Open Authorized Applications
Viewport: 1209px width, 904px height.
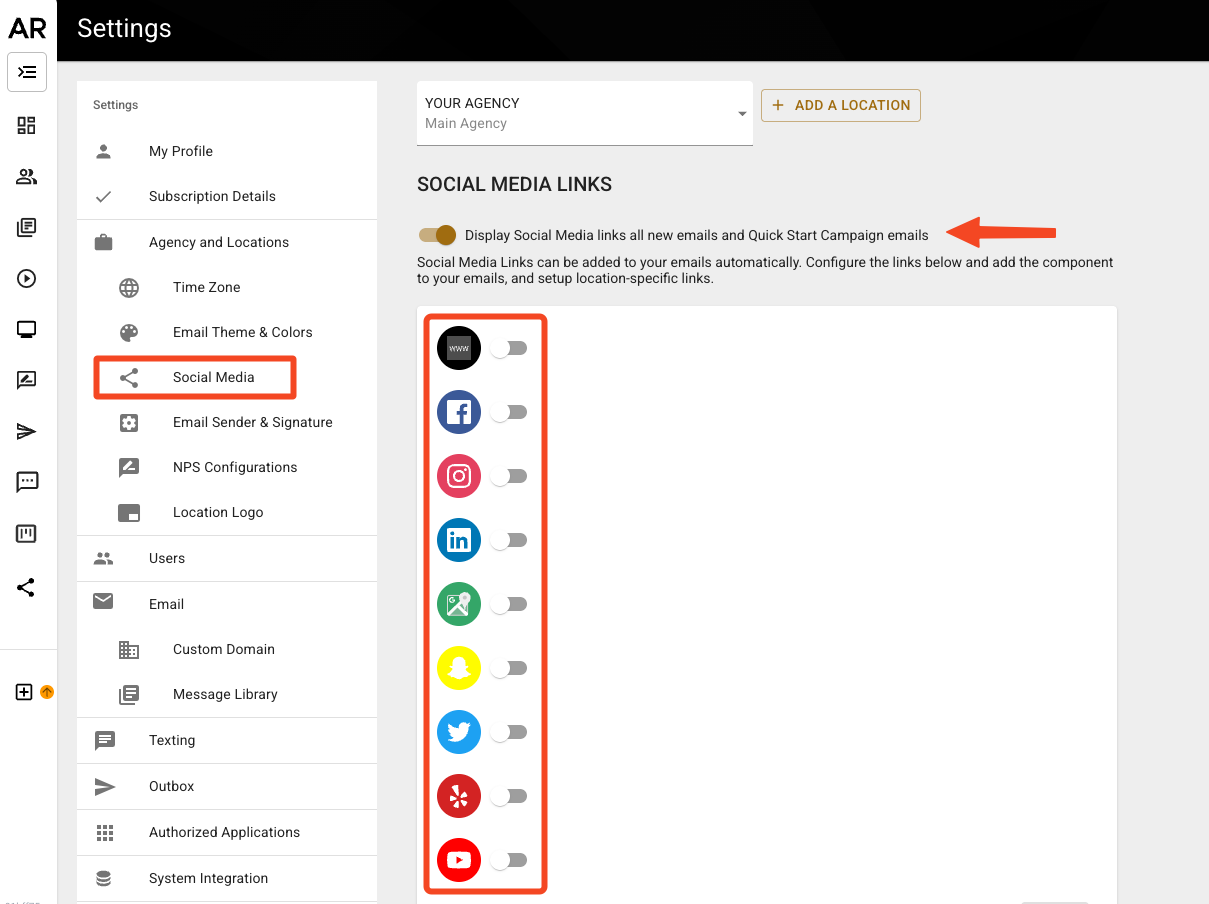(x=227, y=832)
